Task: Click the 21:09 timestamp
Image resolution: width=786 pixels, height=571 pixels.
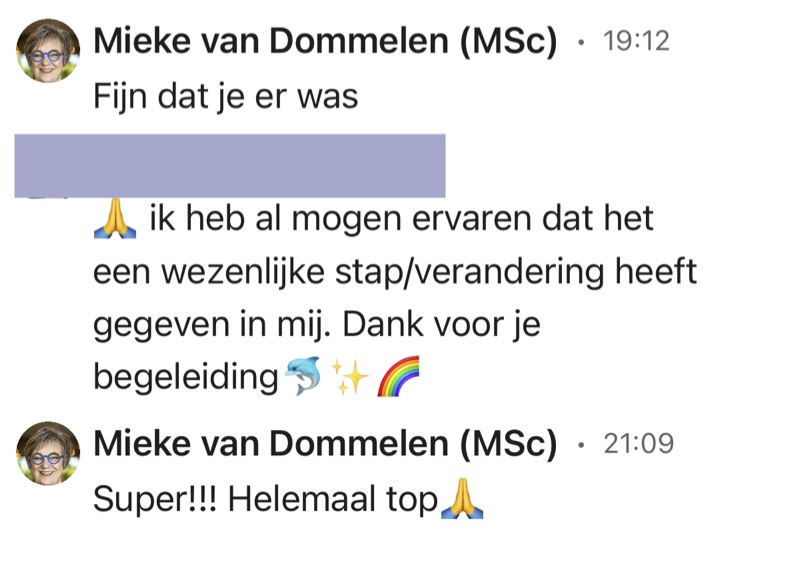Action: 639,444
